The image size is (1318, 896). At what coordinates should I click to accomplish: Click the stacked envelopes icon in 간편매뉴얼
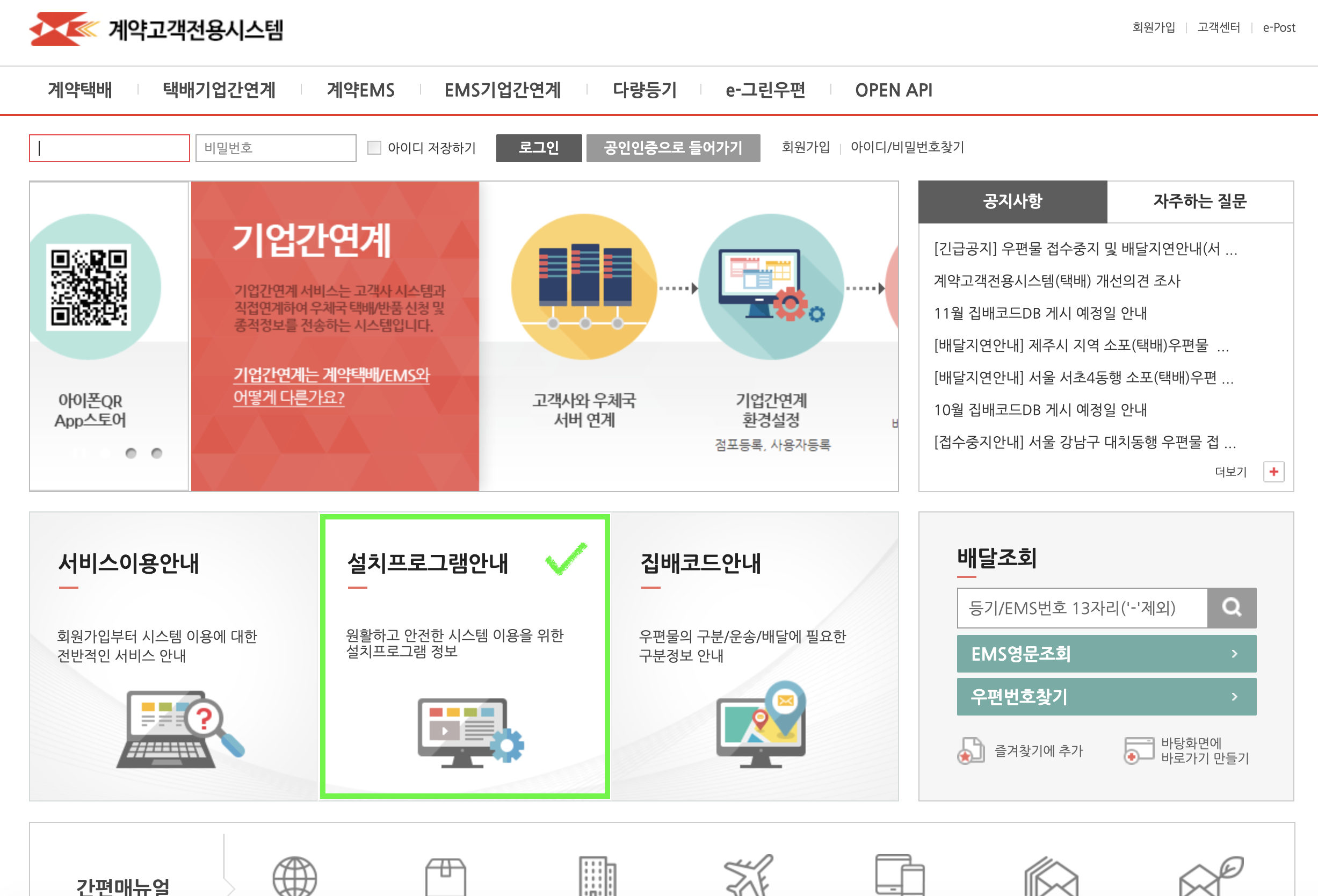point(1051,877)
